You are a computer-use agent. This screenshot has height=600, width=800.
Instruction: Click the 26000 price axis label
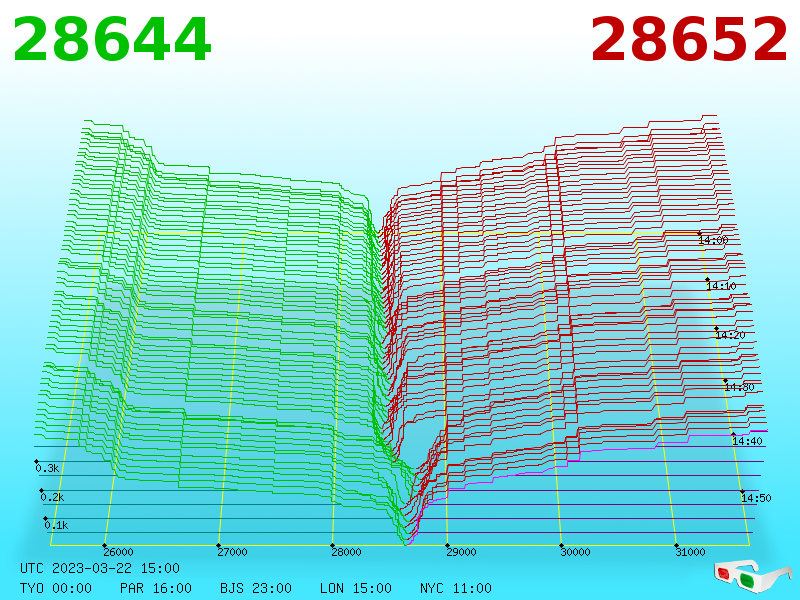click(x=118, y=552)
